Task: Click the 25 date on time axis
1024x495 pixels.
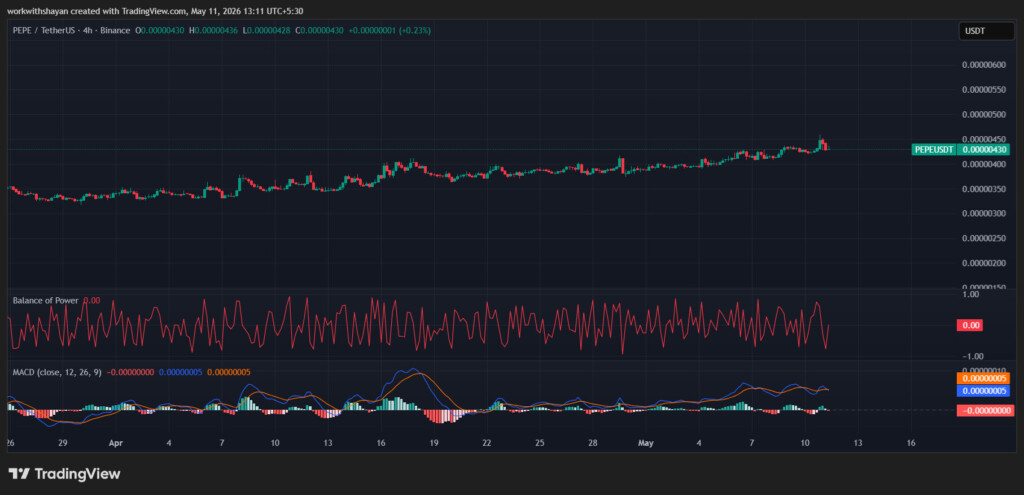Action: coord(539,443)
